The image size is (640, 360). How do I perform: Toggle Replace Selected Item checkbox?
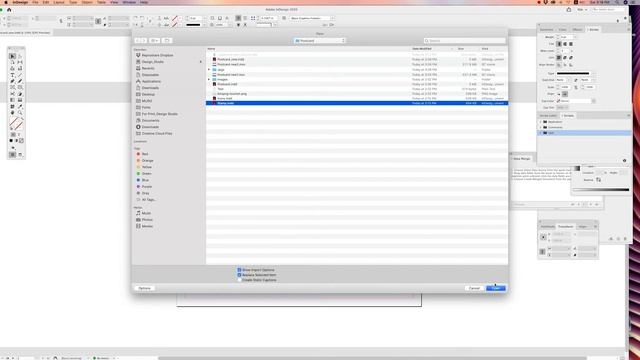[x=239, y=275]
